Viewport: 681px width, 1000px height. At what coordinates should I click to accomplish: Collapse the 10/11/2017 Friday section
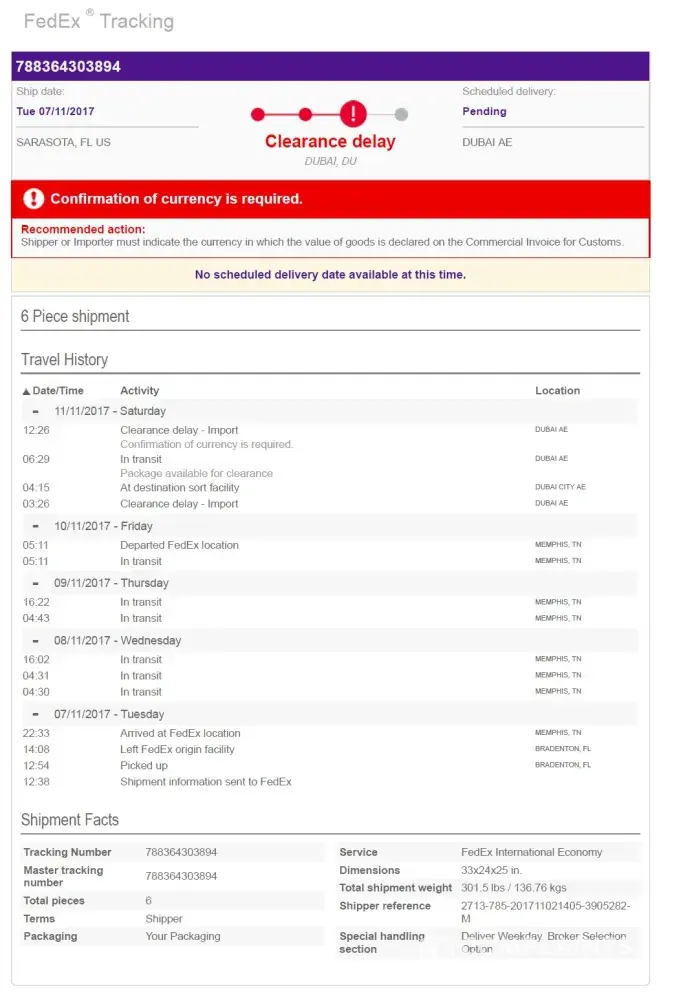point(36,526)
